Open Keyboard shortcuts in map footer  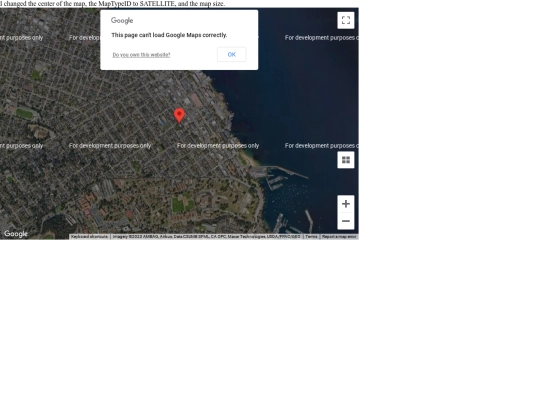(89, 237)
